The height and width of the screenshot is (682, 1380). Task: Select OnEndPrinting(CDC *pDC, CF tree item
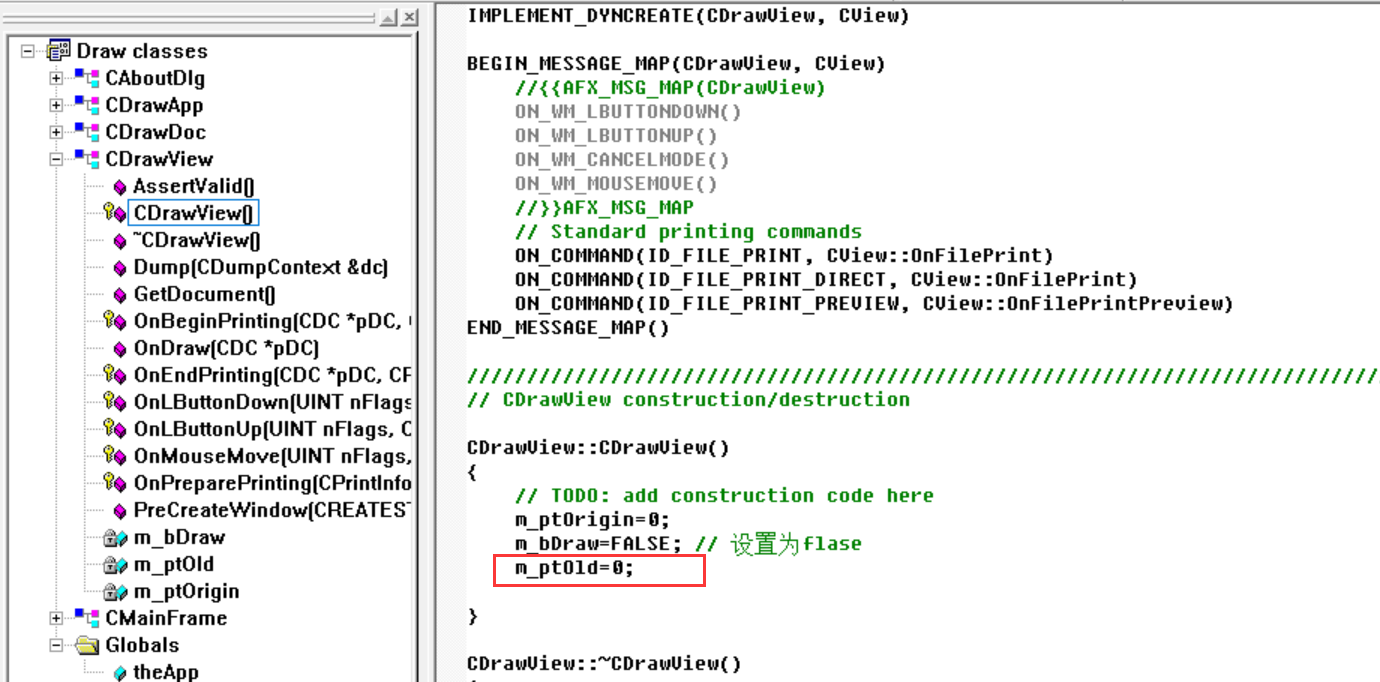click(x=272, y=375)
